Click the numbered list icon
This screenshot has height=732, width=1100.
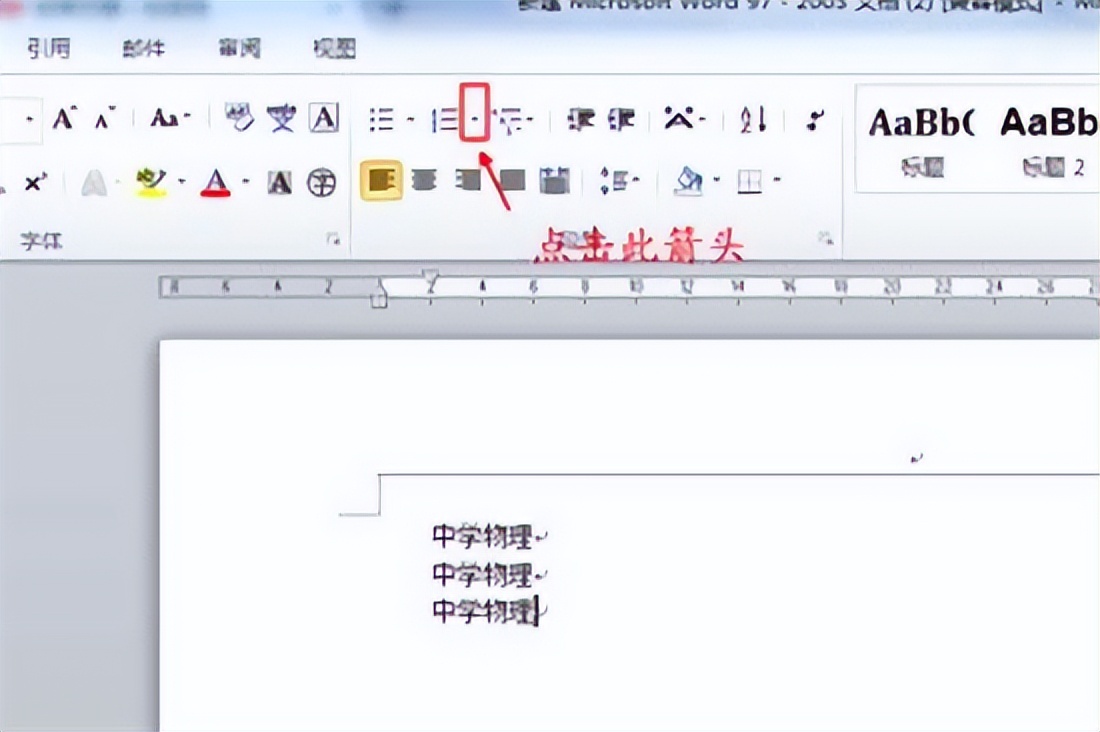(x=444, y=121)
